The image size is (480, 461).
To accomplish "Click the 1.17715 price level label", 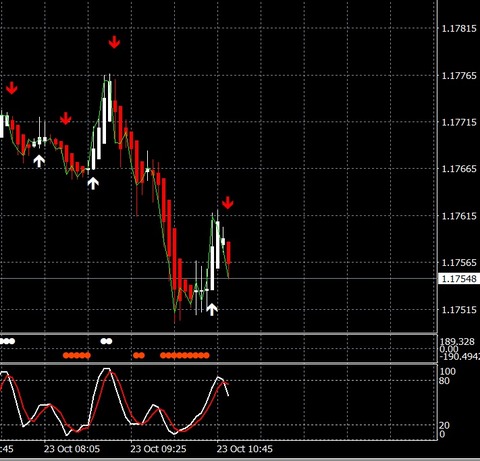I will point(459,122).
